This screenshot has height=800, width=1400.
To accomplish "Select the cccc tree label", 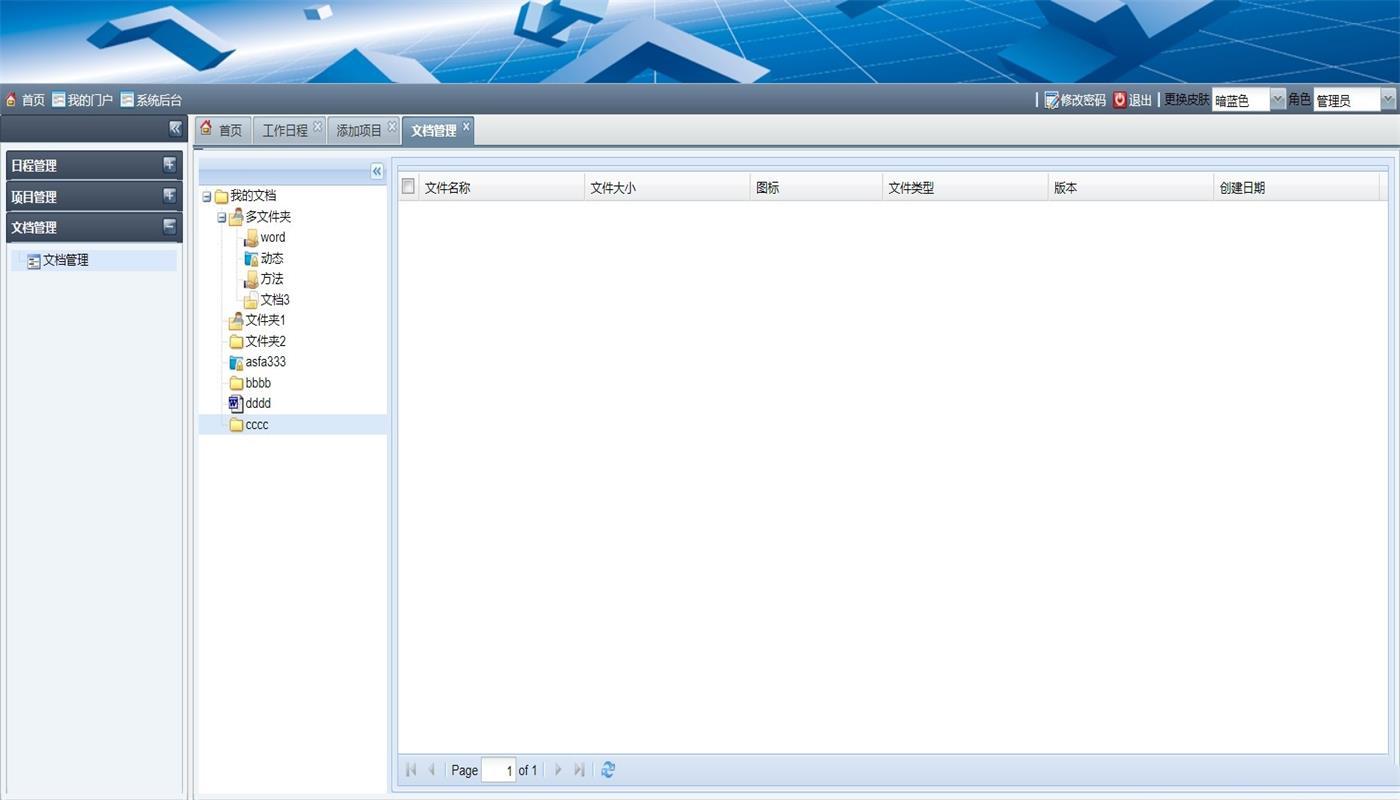I will click(257, 425).
